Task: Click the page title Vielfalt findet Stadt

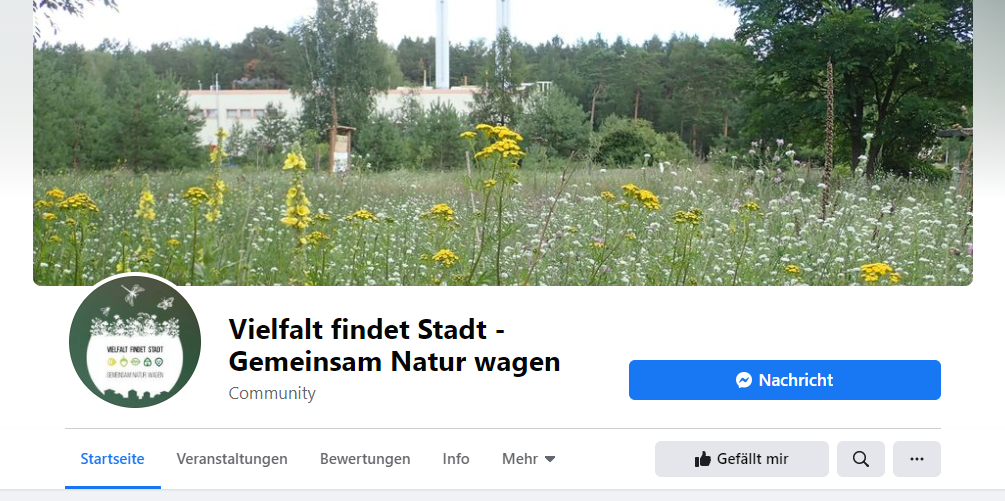Action: pyautogui.click(x=358, y=330)
